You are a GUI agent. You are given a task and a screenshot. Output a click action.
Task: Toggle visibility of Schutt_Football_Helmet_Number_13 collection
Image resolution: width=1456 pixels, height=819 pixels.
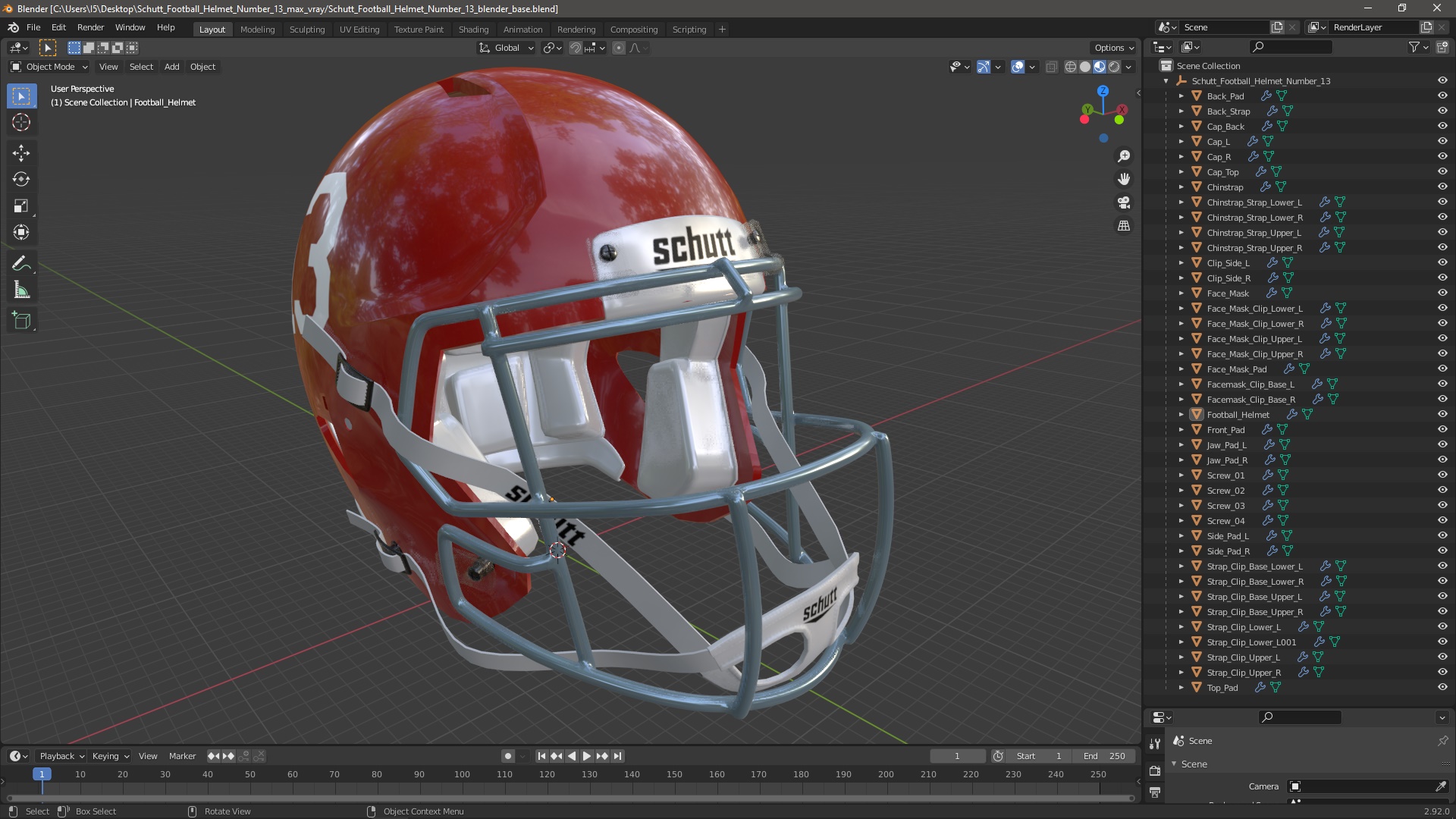point(1442,81)
